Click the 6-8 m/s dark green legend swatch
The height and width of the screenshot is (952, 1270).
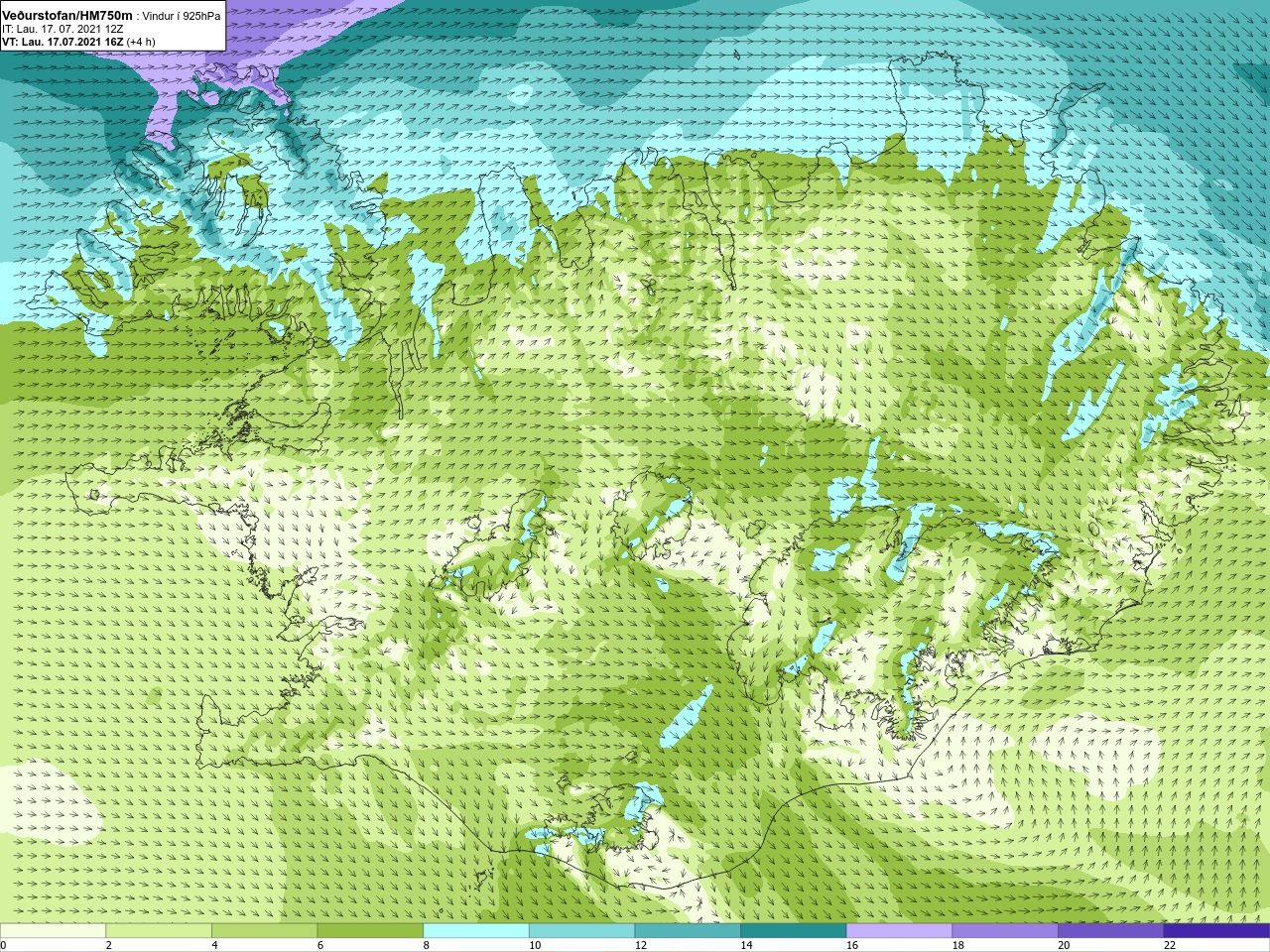pyautogui.click(x=370, y=931)
